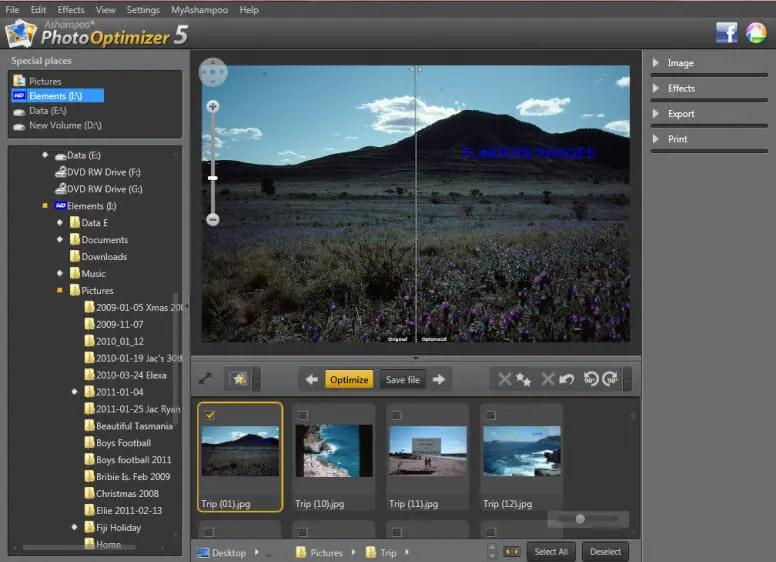
Task: Expand the Data (E:) tree node
Action: (45, 155)
